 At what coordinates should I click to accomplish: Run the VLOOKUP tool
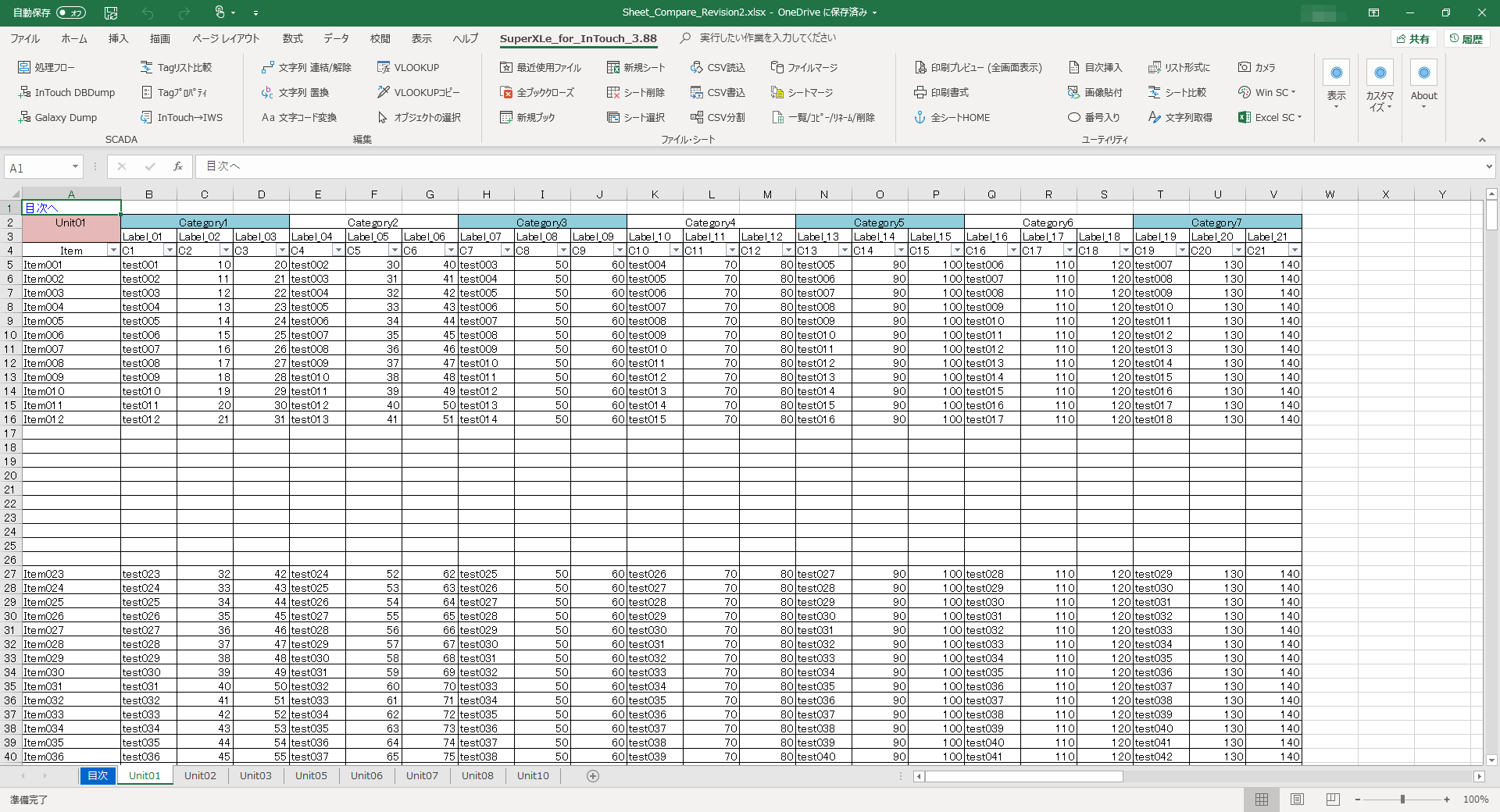coord(408,67)
